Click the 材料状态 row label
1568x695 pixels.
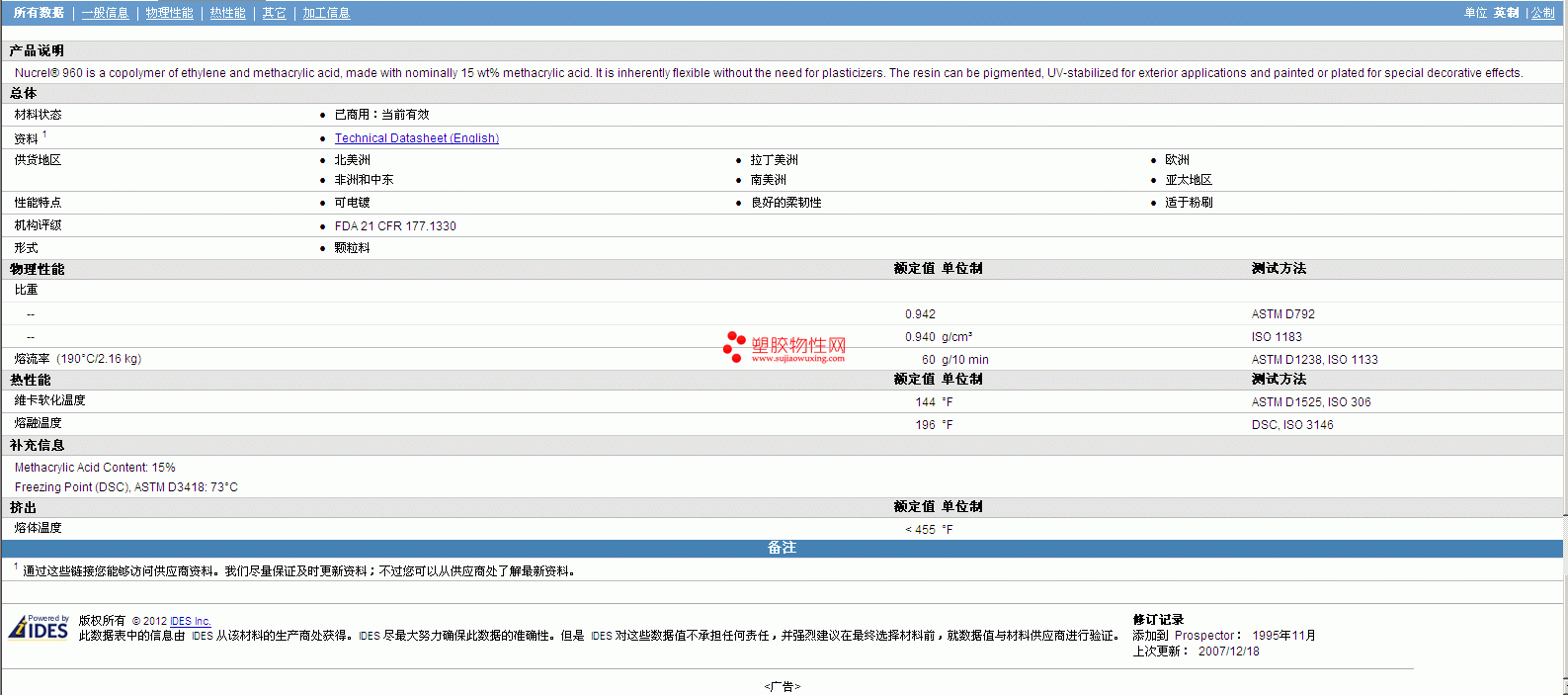click(x=38, y=115)
